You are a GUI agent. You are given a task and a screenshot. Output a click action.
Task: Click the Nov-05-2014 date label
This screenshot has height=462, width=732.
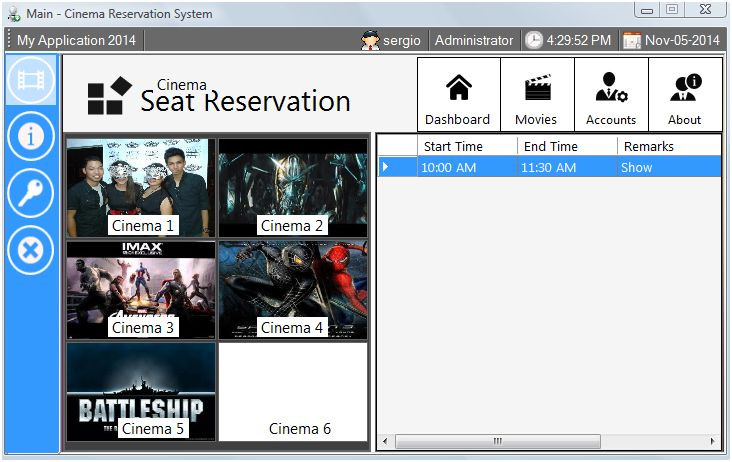coord(682,41)
